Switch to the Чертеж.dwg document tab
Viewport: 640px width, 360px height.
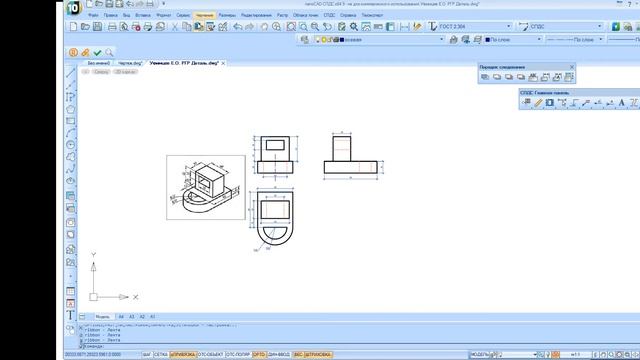click(x=130, y=63)
